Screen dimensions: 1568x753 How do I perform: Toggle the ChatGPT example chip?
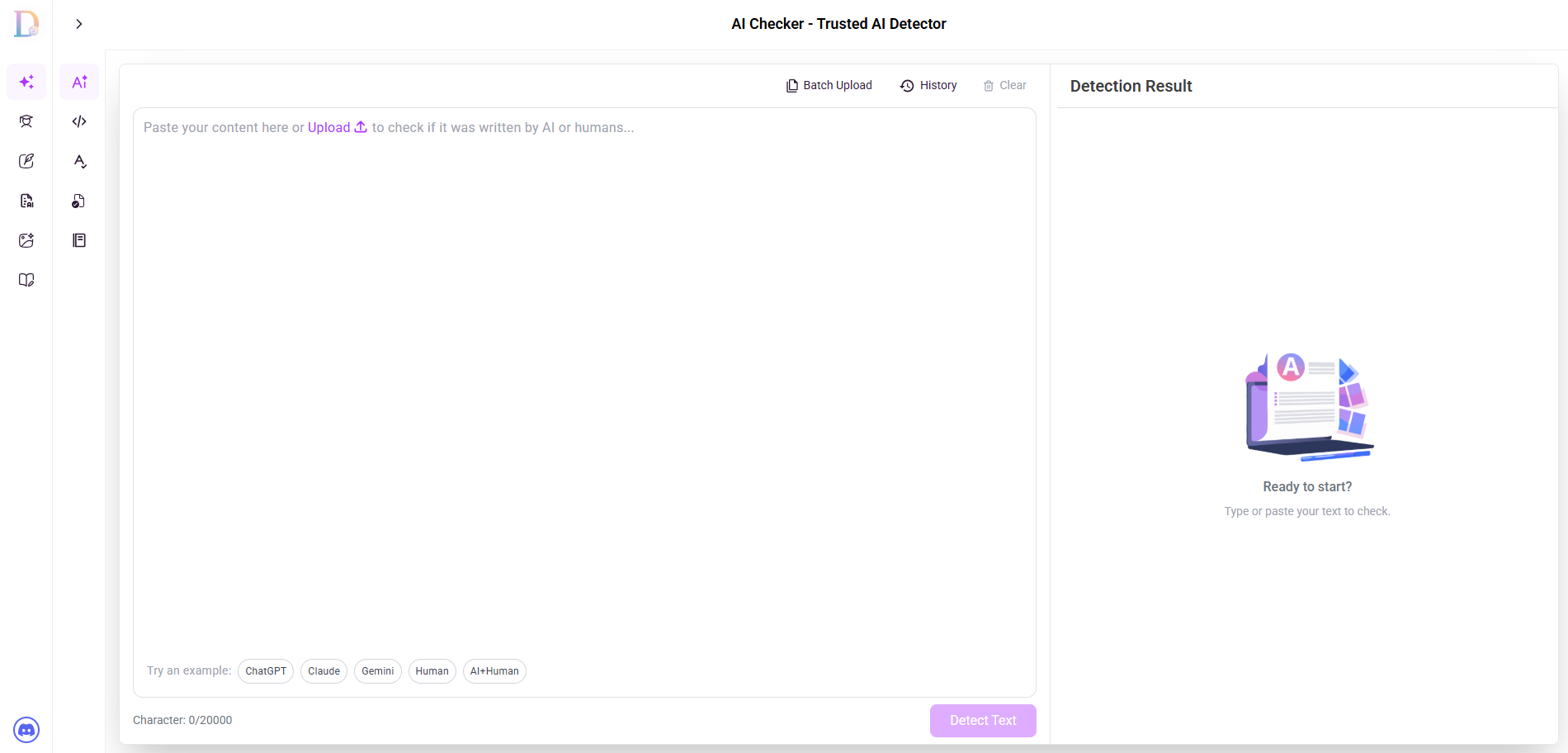[x=265, y=671]
